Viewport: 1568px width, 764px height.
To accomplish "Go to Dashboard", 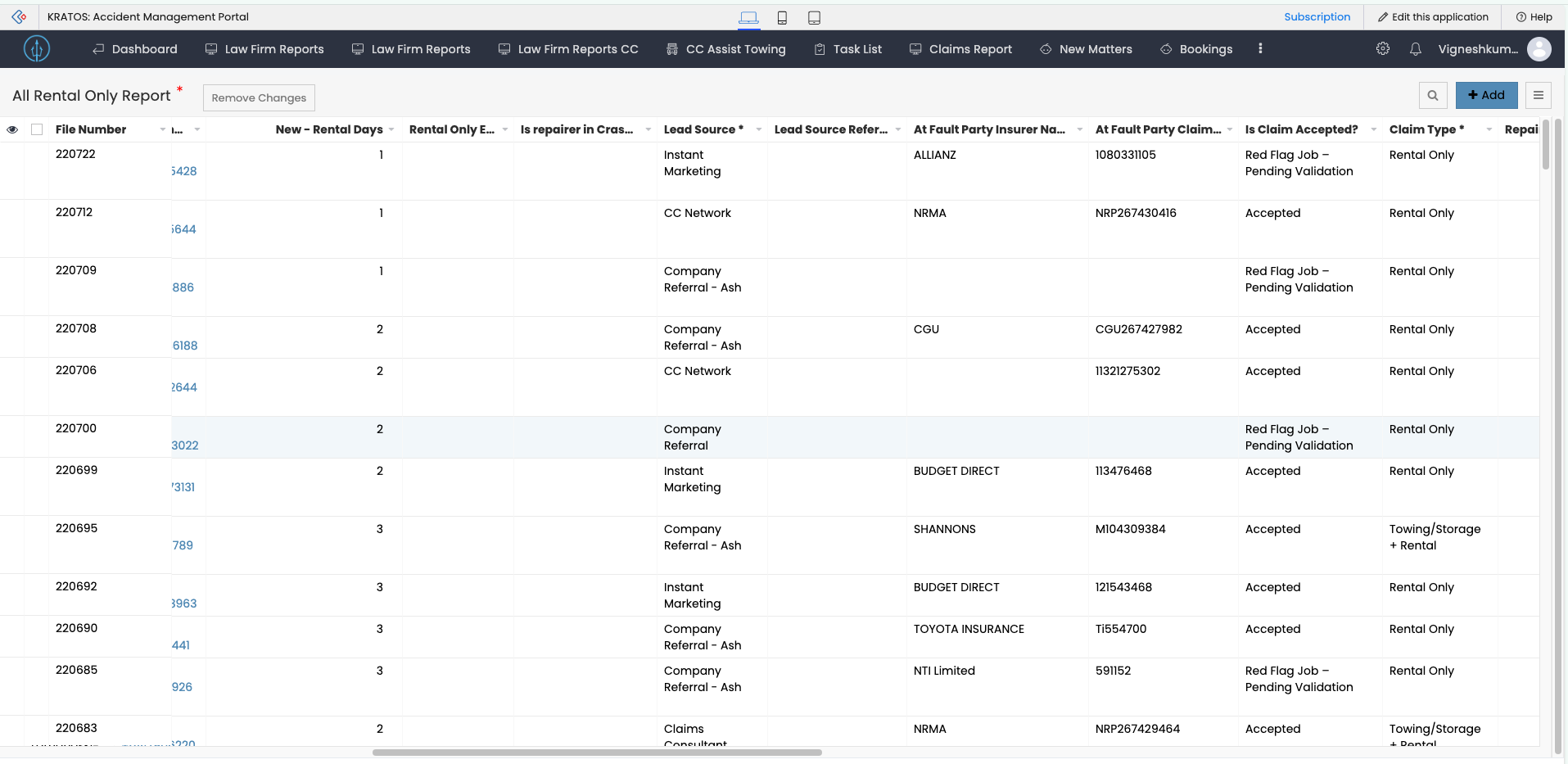I will [x=135, y=49].
